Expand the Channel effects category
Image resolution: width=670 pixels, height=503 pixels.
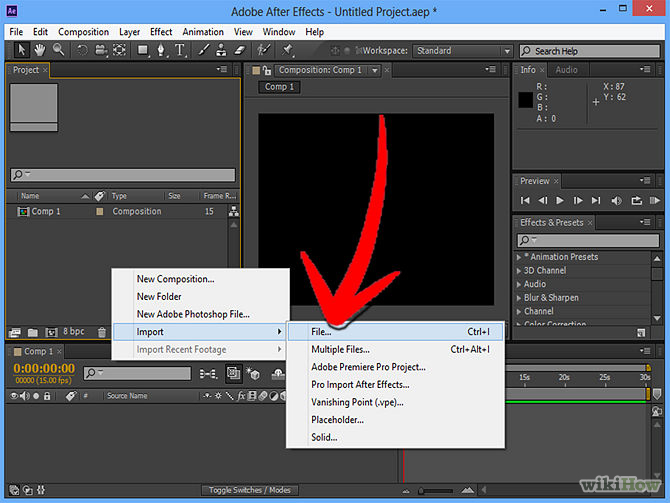(519, 312)
